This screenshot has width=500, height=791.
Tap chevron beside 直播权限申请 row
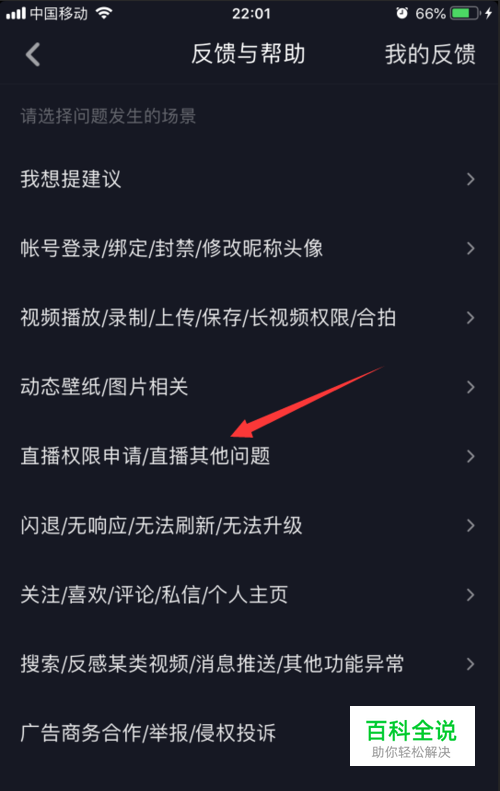pos(470,456)
